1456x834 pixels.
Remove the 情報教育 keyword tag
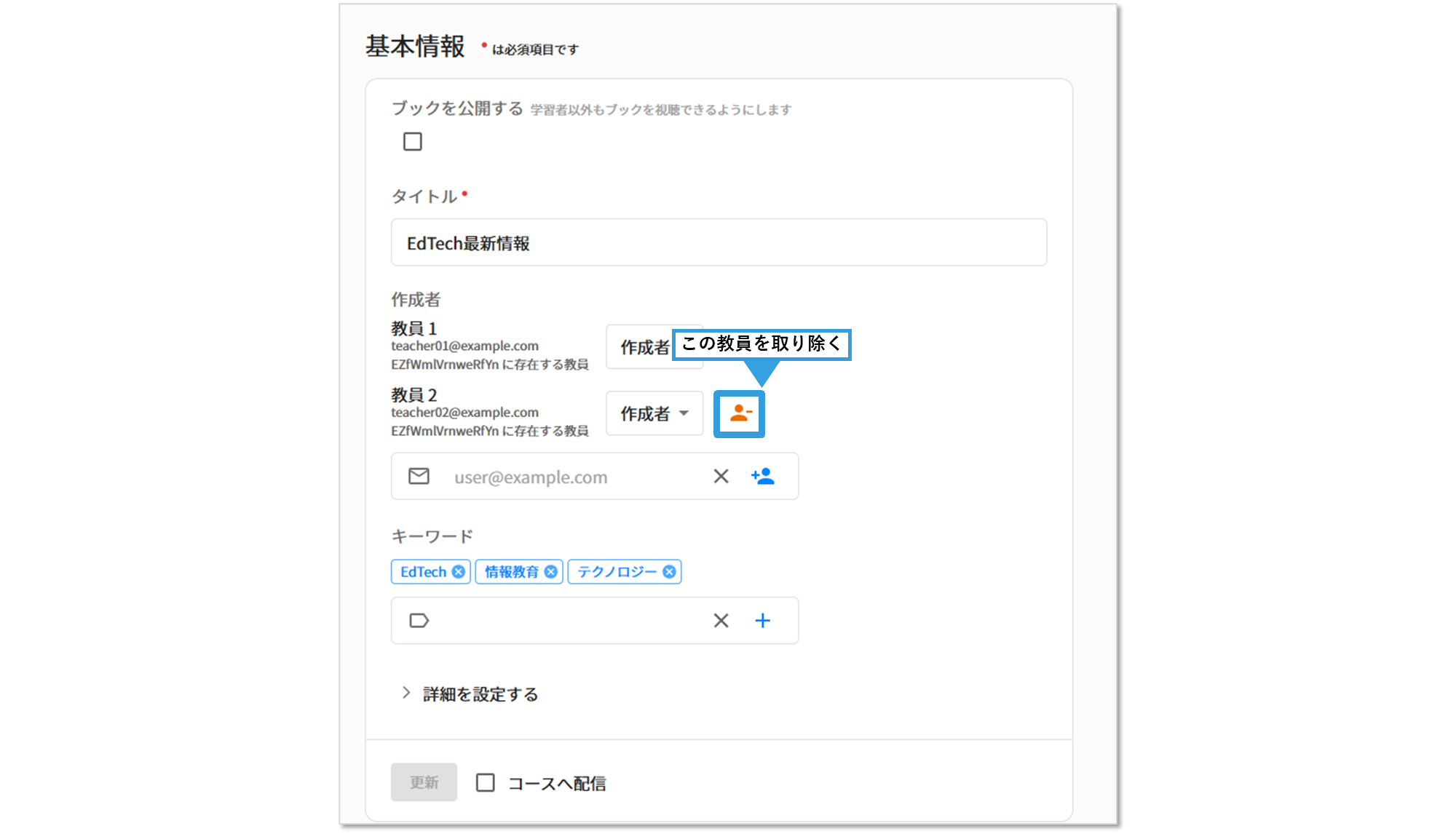pyautogui.click(x=551, y=572)
